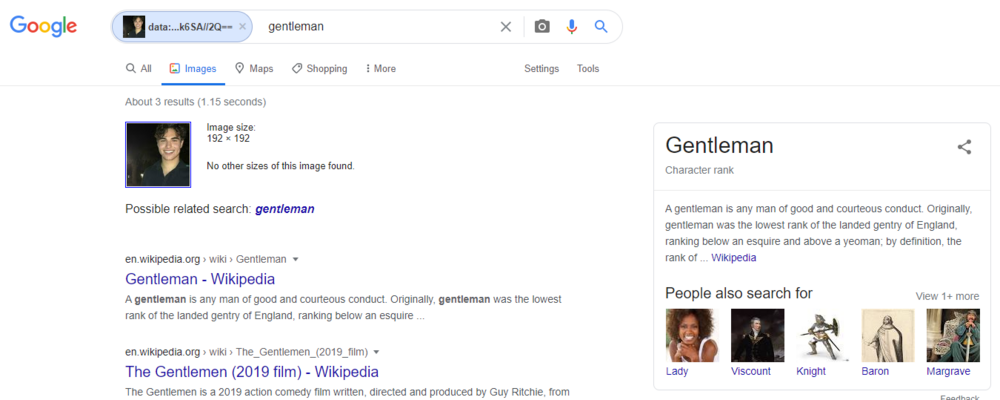Image resolution: width=1000 pixels, height=400 pixels.
Task: Open Gentleman - Wikipedia result link
Action: pos(200,279)
